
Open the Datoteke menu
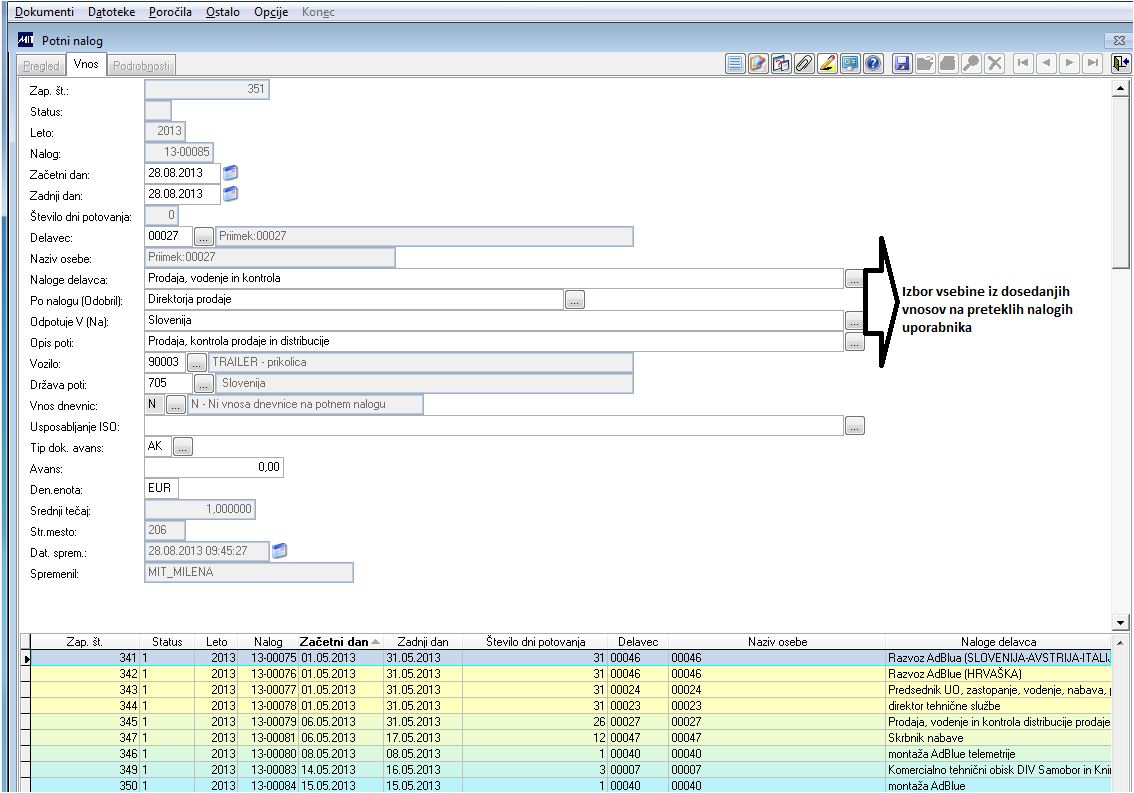click(111, 12)
